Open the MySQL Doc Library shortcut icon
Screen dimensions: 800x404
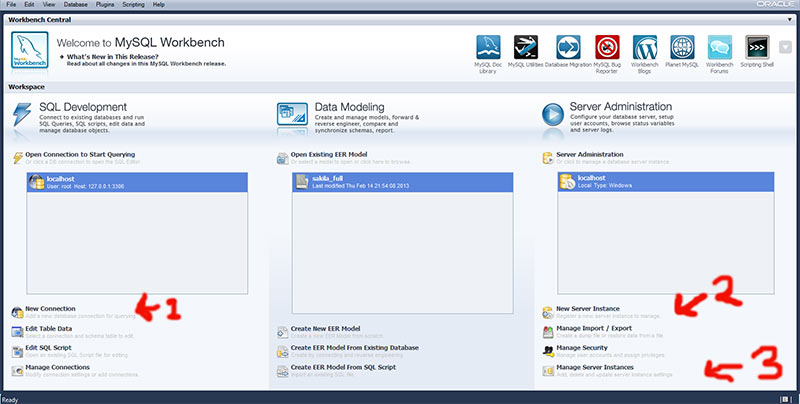click(488, 47)
